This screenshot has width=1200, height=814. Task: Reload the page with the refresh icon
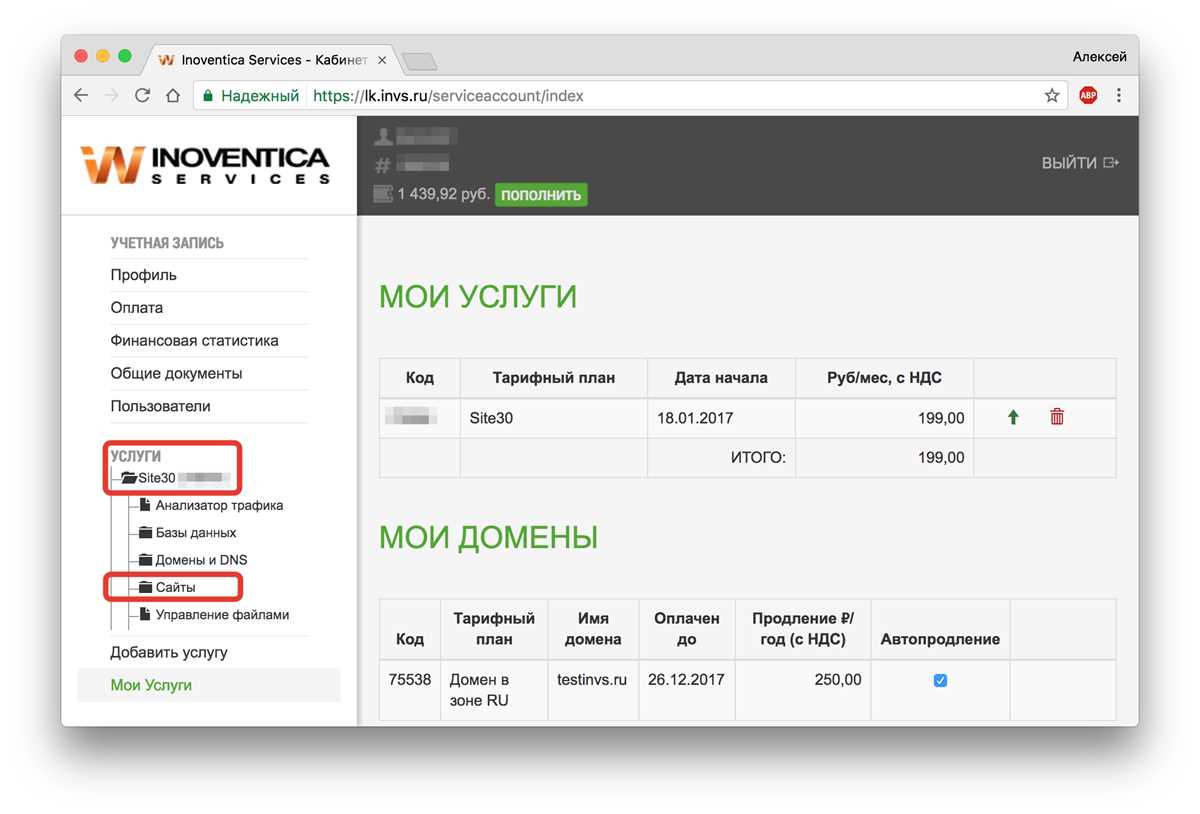coord(142,96)
